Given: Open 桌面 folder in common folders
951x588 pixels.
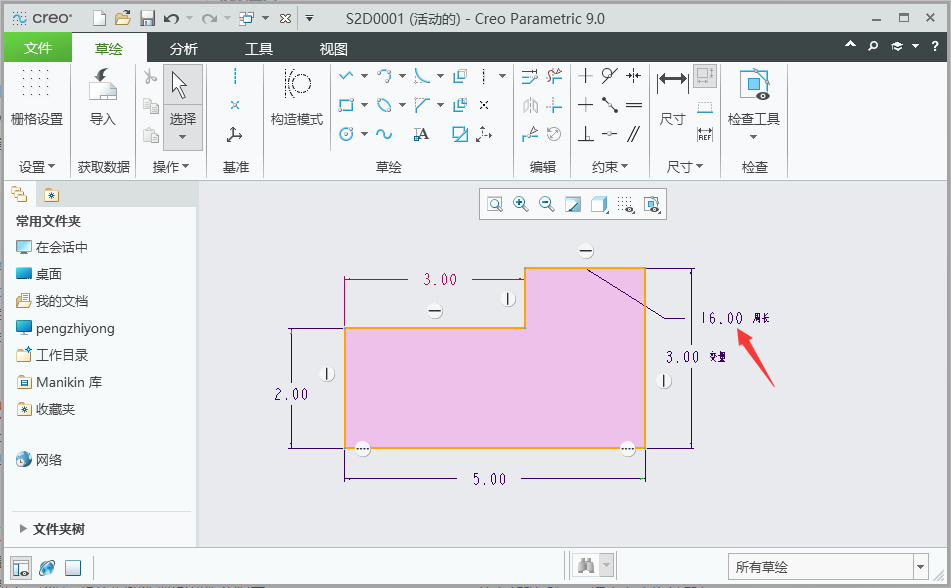Looking at the screenshot, I should 39,274.
